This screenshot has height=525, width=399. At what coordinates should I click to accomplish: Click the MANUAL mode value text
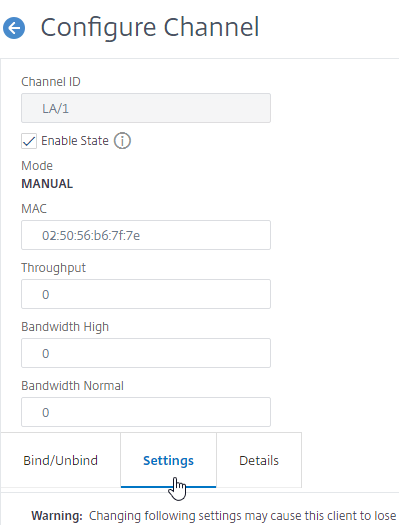pos(47,184)
